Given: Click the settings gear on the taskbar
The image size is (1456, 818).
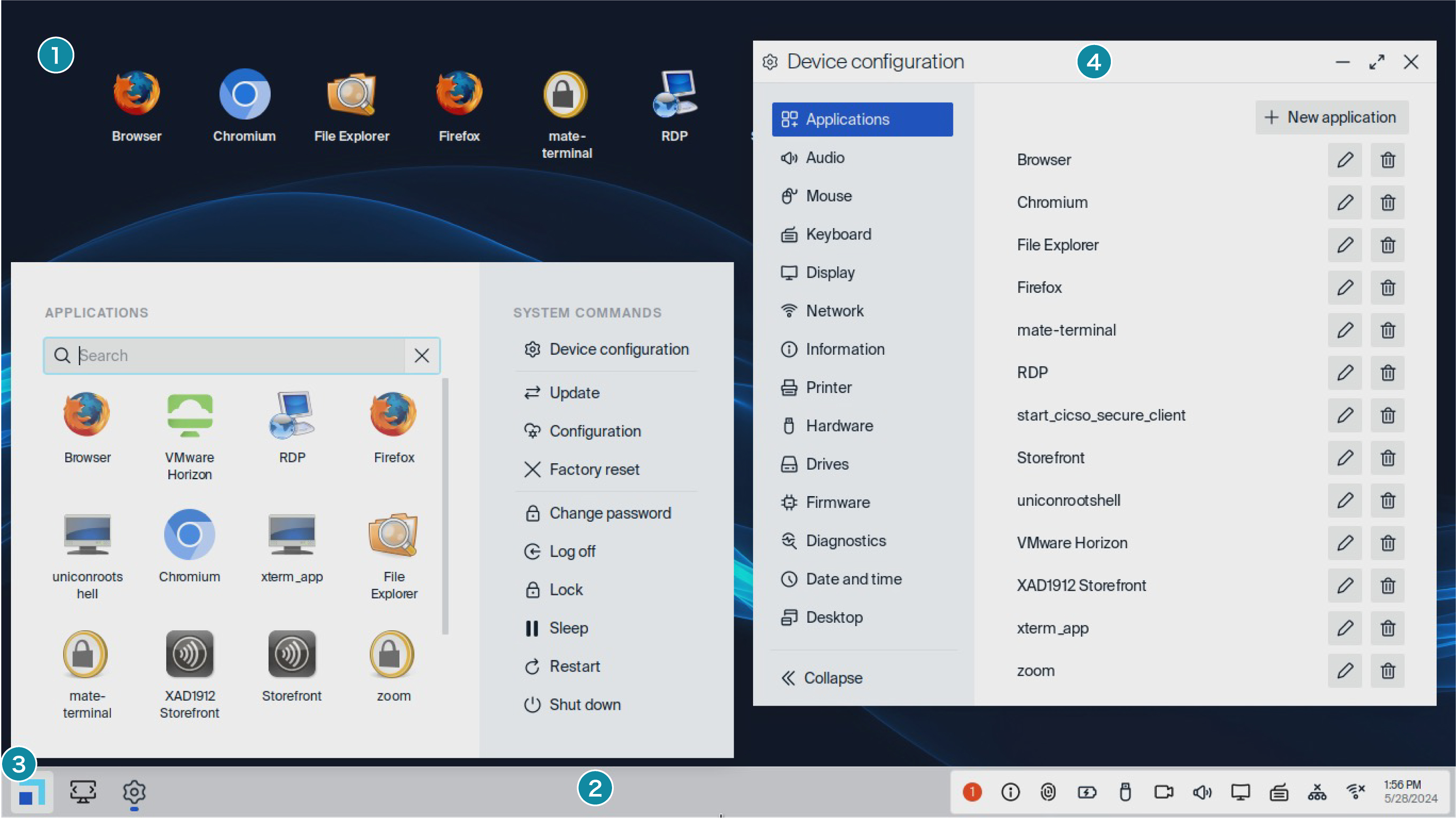Looking at the screenshot, I should 134,792.
